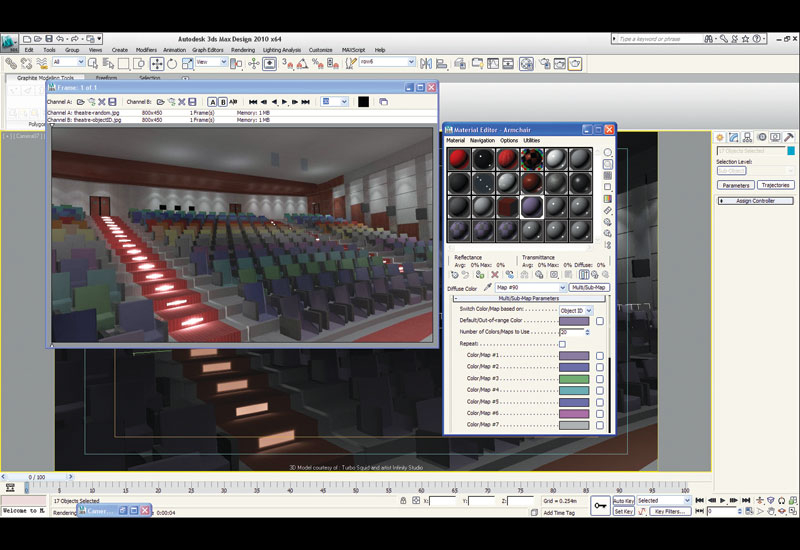Image resolution: width=800 pixels, height=550 pixels.
Task: Open the row6 named selection dropdown
Action: (387, 62)
